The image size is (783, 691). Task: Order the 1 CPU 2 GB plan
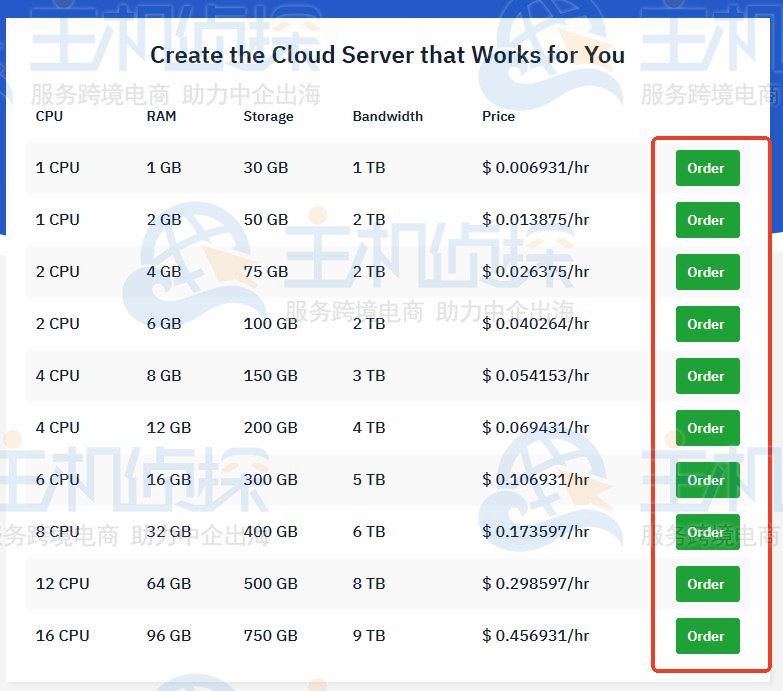[x=707, y=220]
